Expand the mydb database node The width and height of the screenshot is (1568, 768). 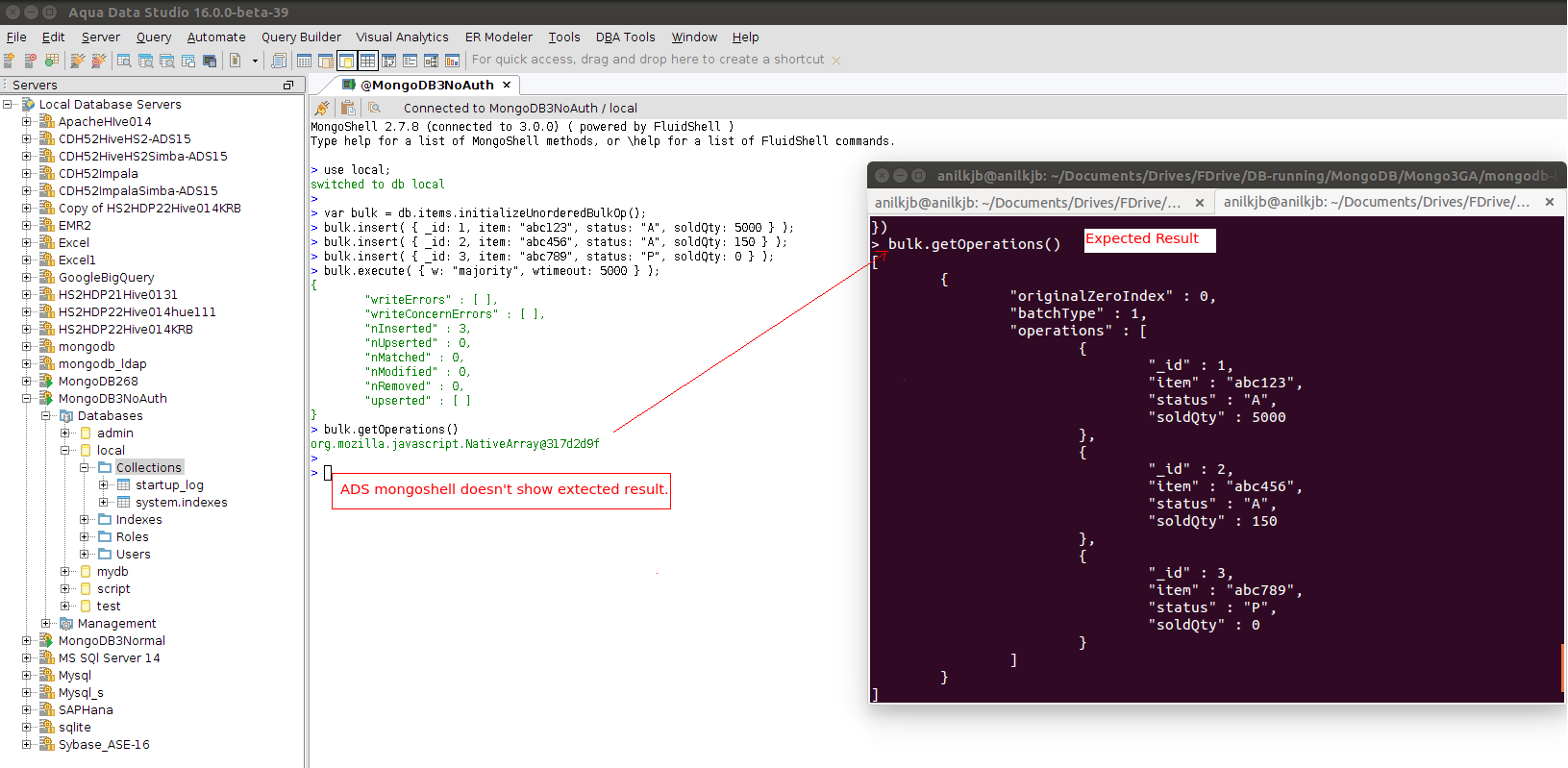(x=65, y=572)
